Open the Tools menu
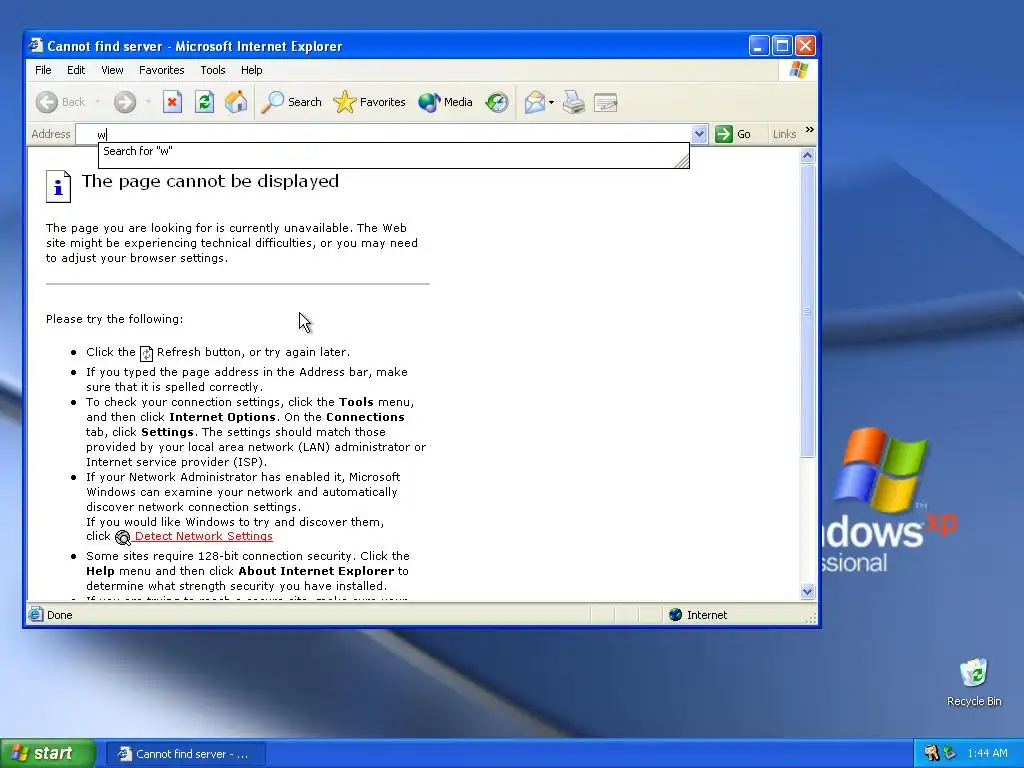This screenshot has height=768, width=1024. pos(212,70)
